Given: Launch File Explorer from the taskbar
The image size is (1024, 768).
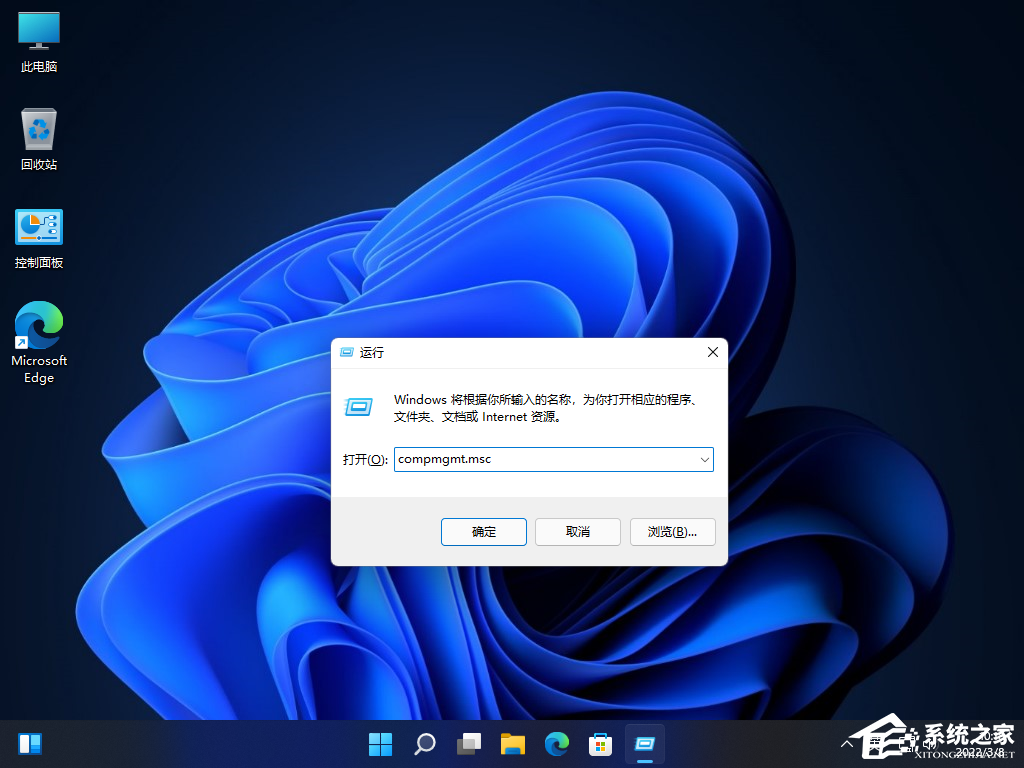Looking at the screenshot, I should (x=512, y=744).
